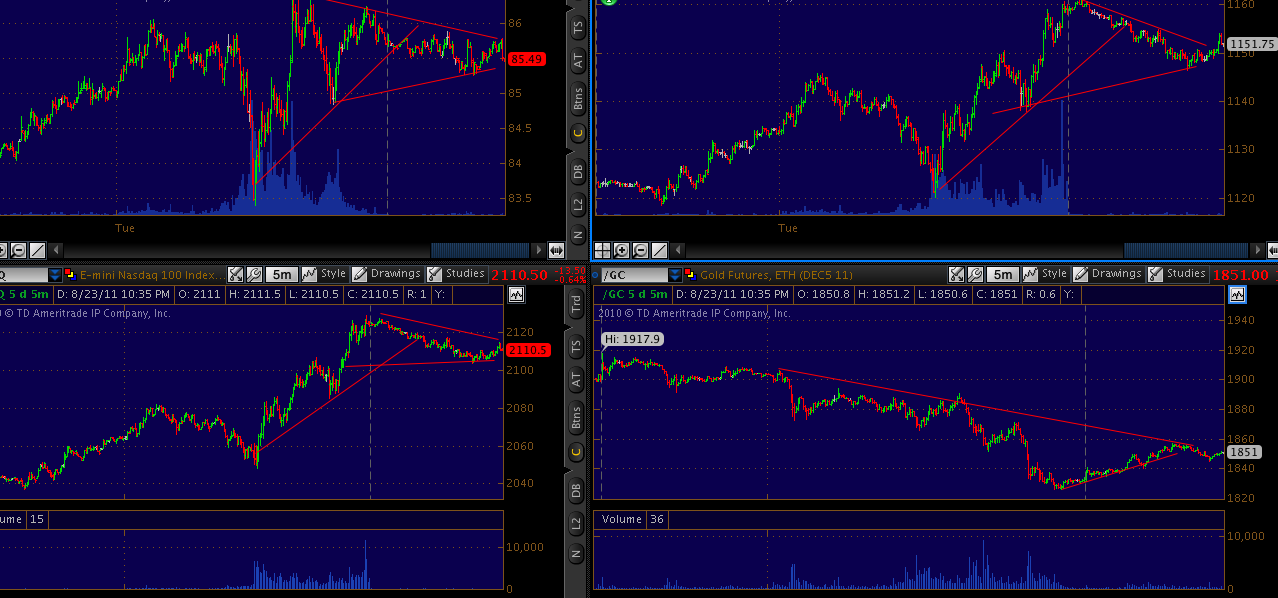Open the symbol dropdown arrow beside /GC
Screen dimensions: 1278x598
pyautogui.click(x=675, y=274)
